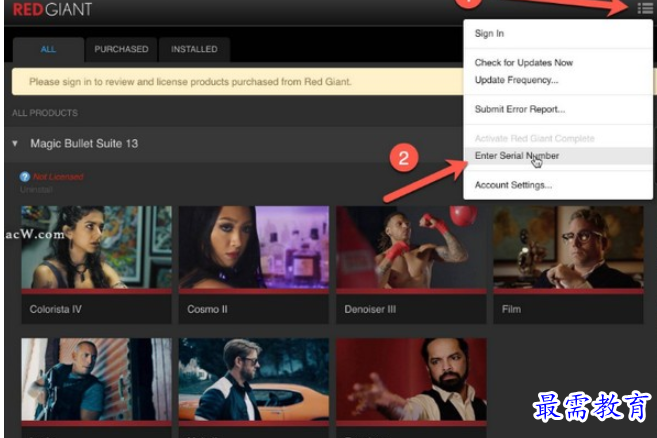Collapse the Magic Bullet Suite 13 section
The width and height of the screenshot is (657, 438).
point(15,144)
